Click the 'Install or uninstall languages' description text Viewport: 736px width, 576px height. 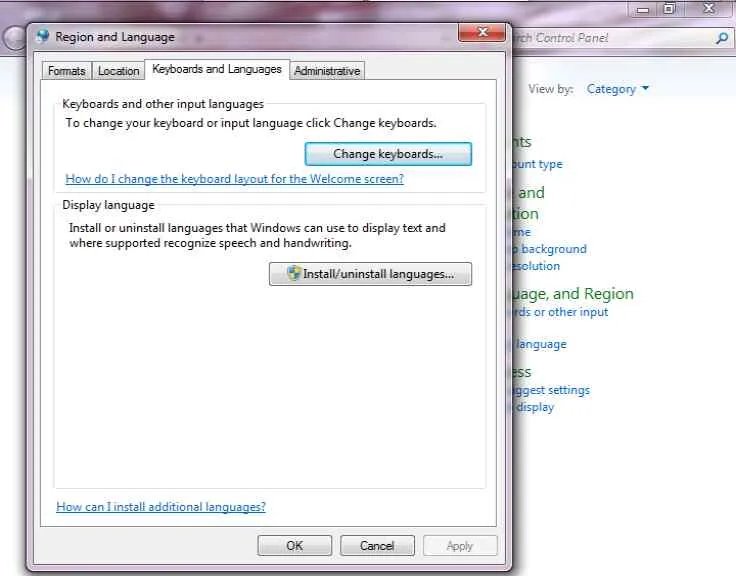(257, 236)
